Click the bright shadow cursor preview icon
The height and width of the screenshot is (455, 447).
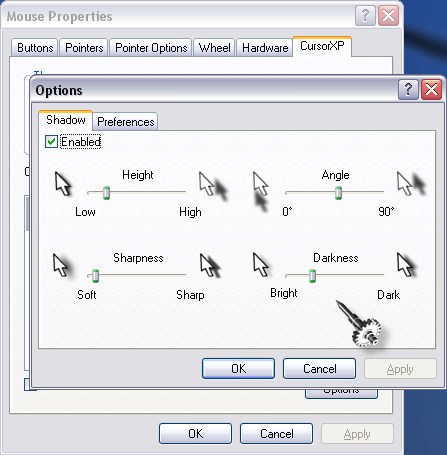click(261, 265)
